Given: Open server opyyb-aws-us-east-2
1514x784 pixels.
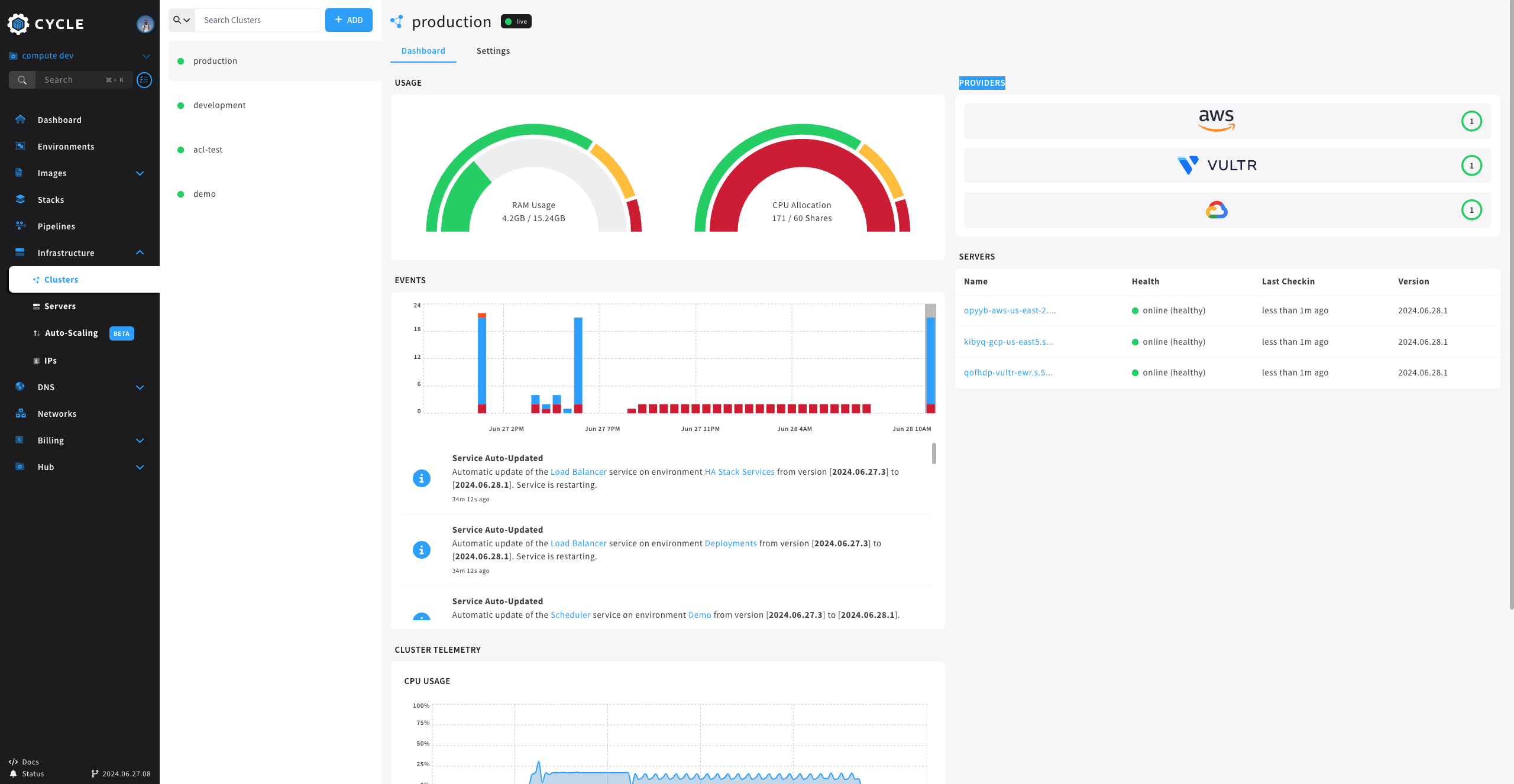Looking at the screenshot, I should pyautogui.click(x=1010, y=310).
